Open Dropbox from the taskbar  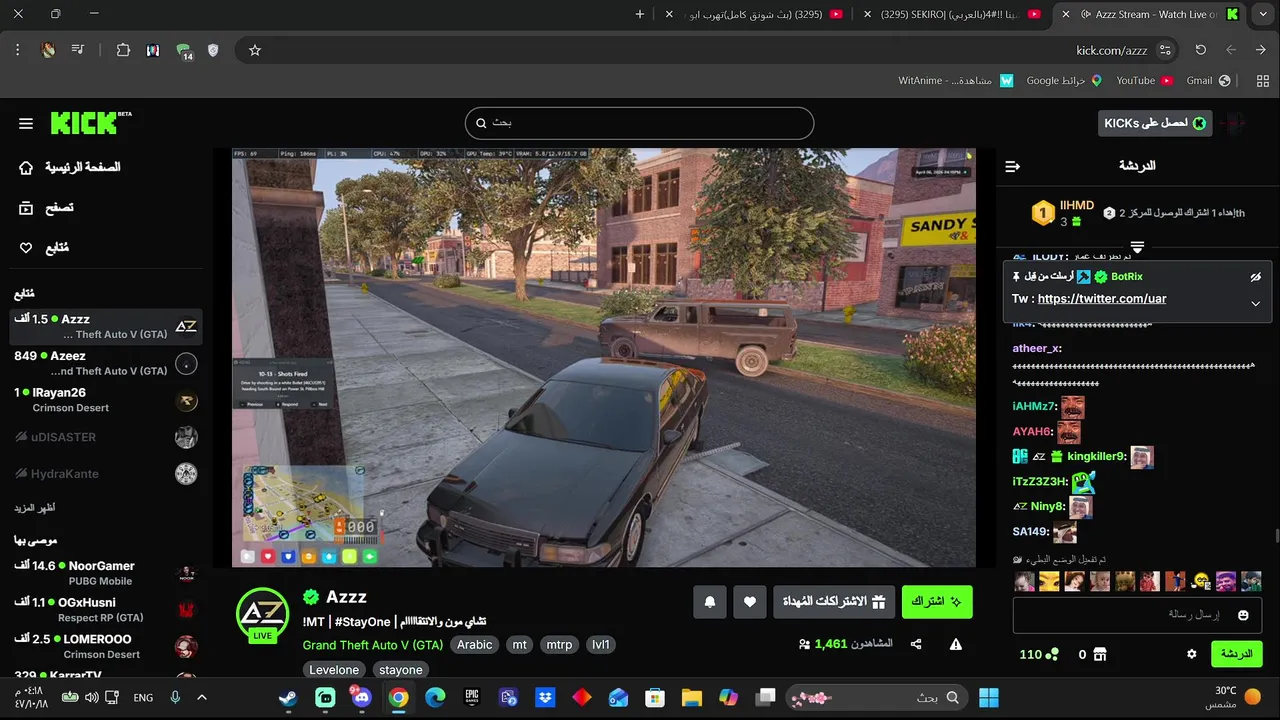point(545,698)
